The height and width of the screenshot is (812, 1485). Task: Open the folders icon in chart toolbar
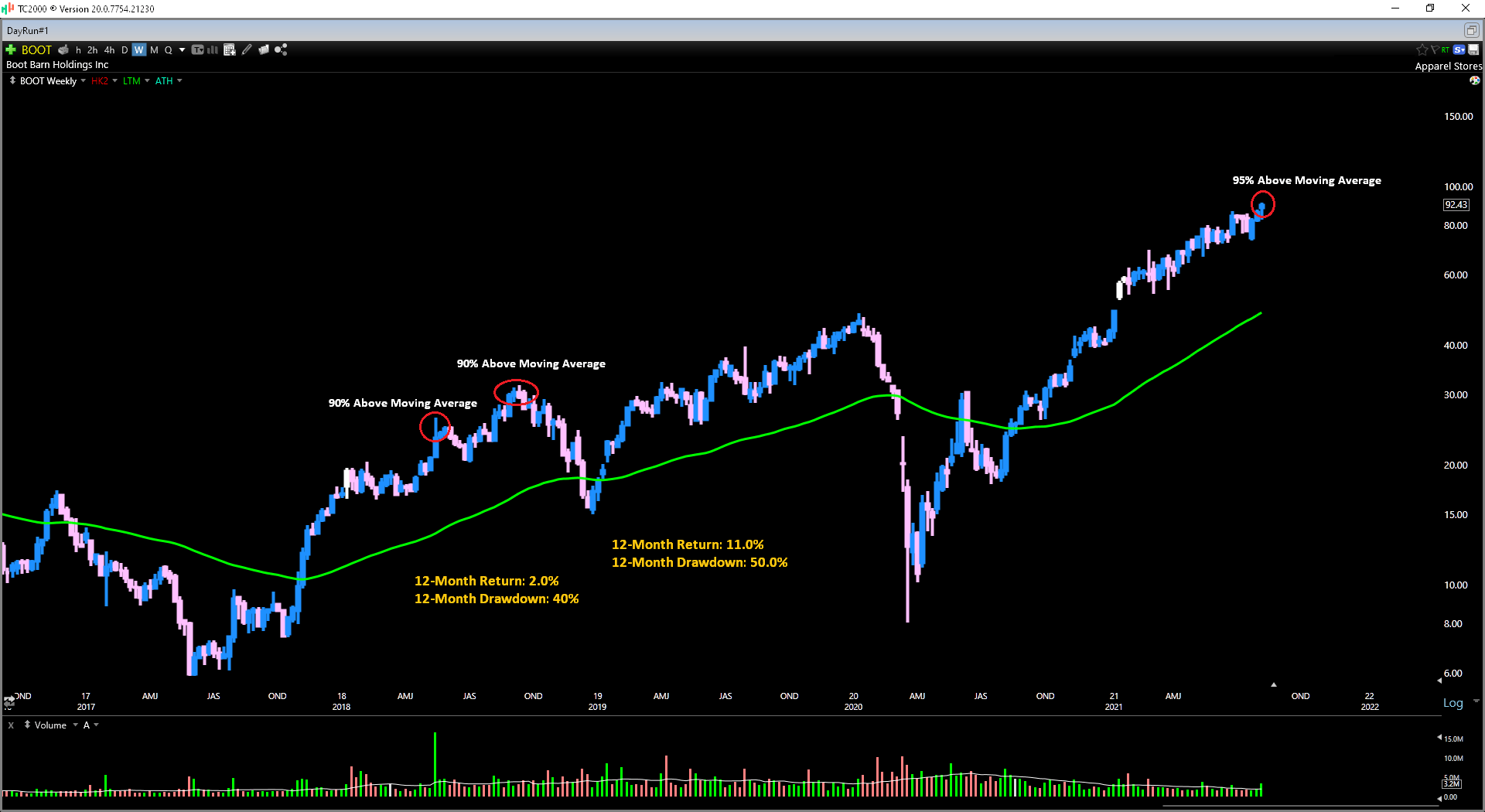(264, 49)
